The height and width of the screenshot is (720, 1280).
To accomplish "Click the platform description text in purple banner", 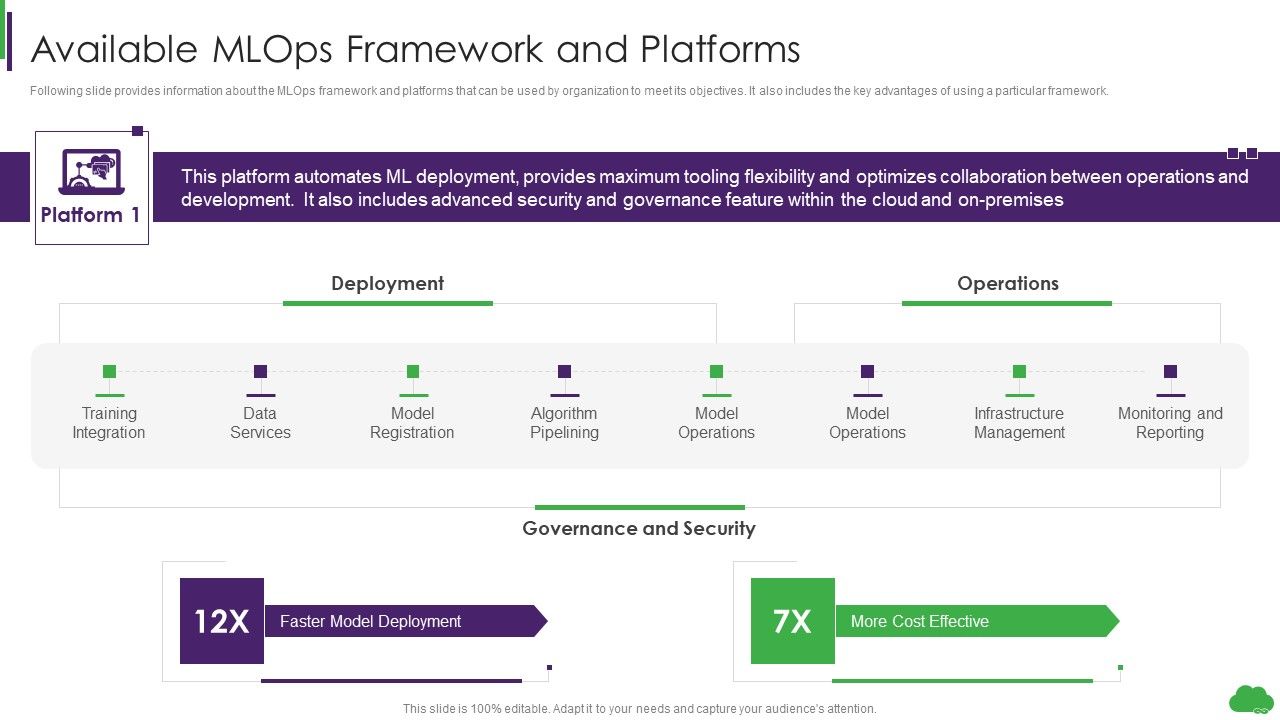I will point(714,188).
